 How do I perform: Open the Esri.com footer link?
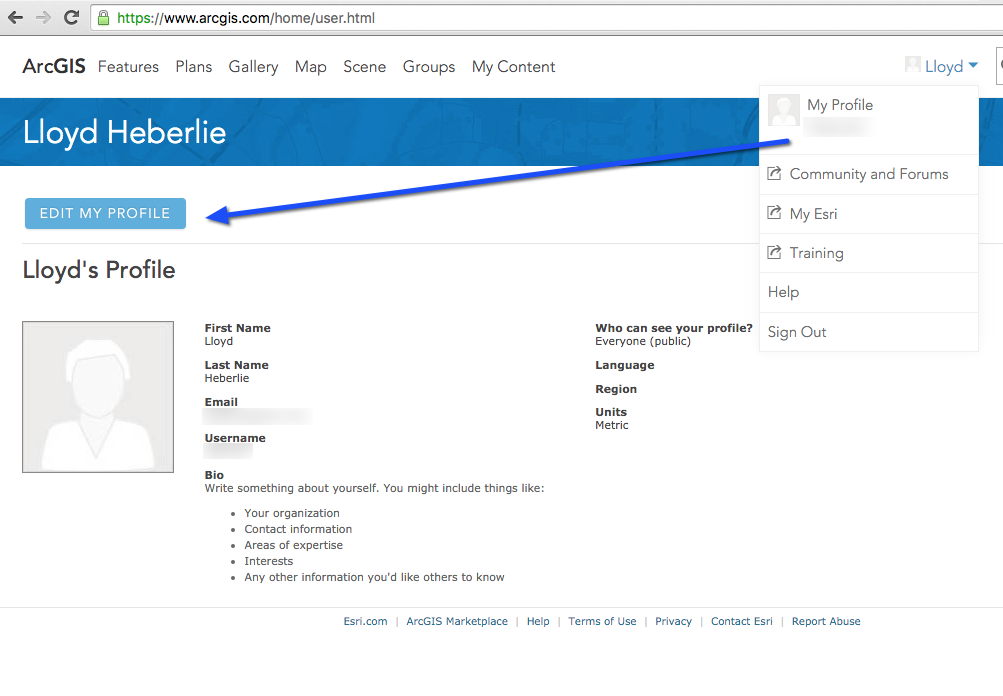click(365, 621)
